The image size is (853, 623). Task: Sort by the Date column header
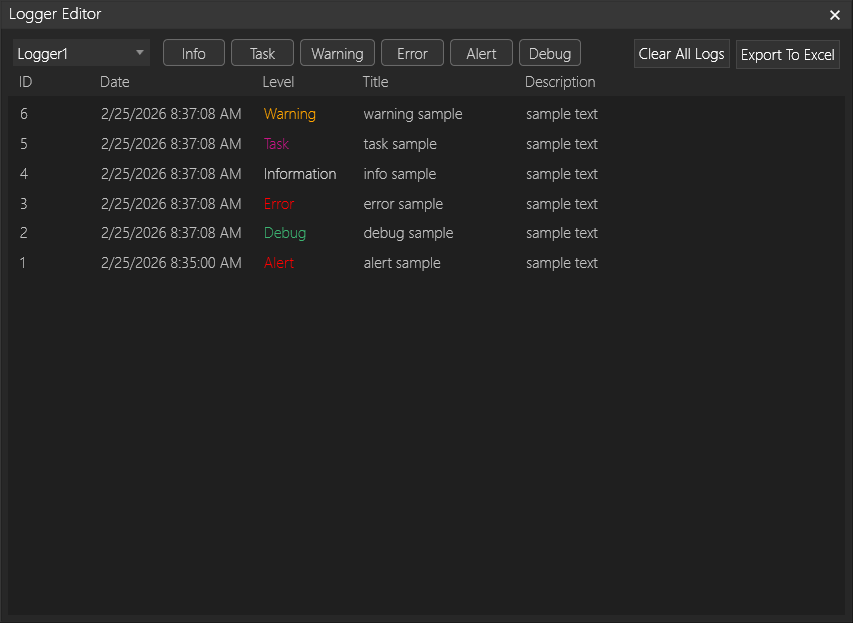click(115, 82)
